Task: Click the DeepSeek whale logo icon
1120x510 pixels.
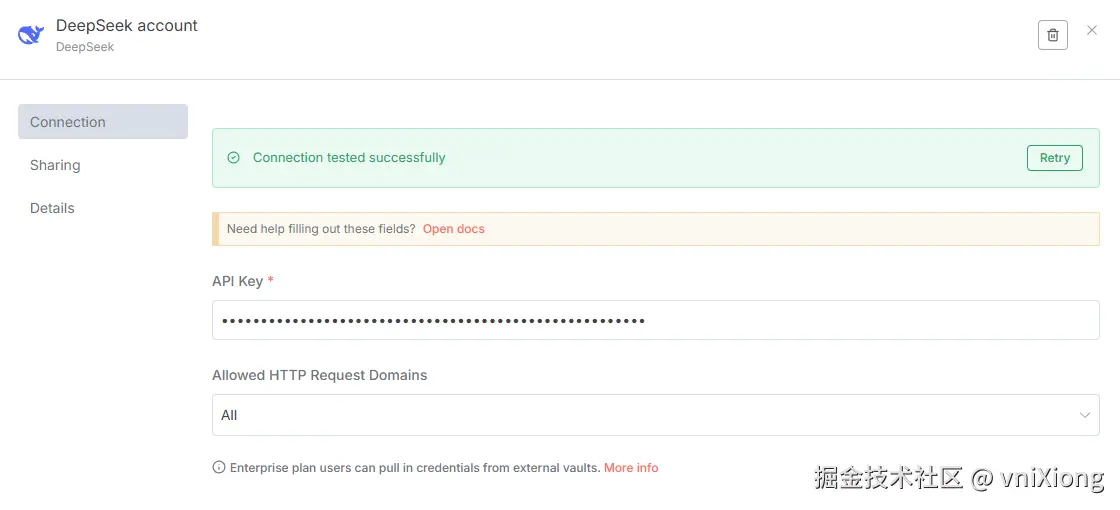Action: click(31, 35)
